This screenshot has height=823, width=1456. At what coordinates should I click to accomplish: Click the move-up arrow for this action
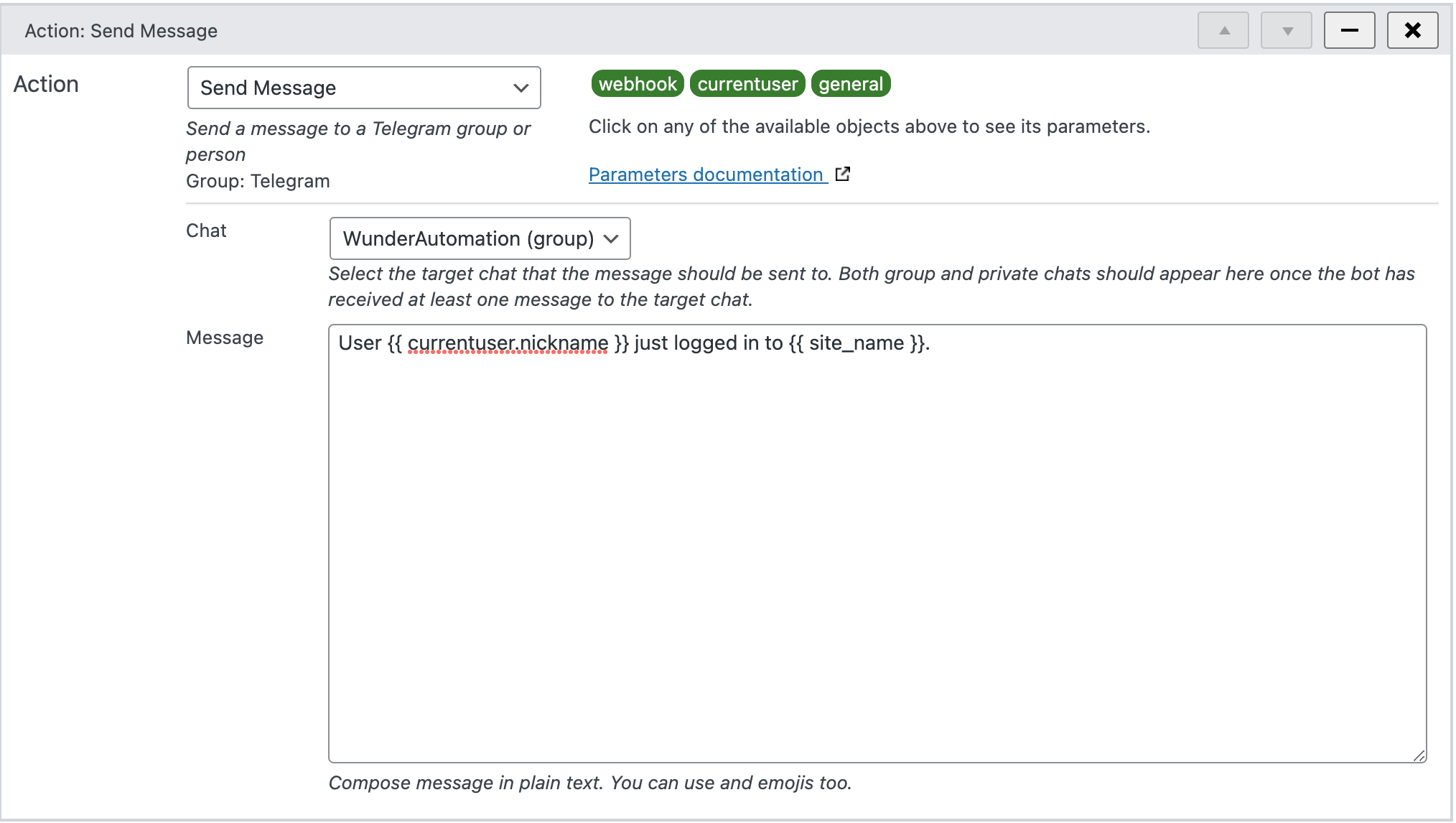[x=1223, y=30]
